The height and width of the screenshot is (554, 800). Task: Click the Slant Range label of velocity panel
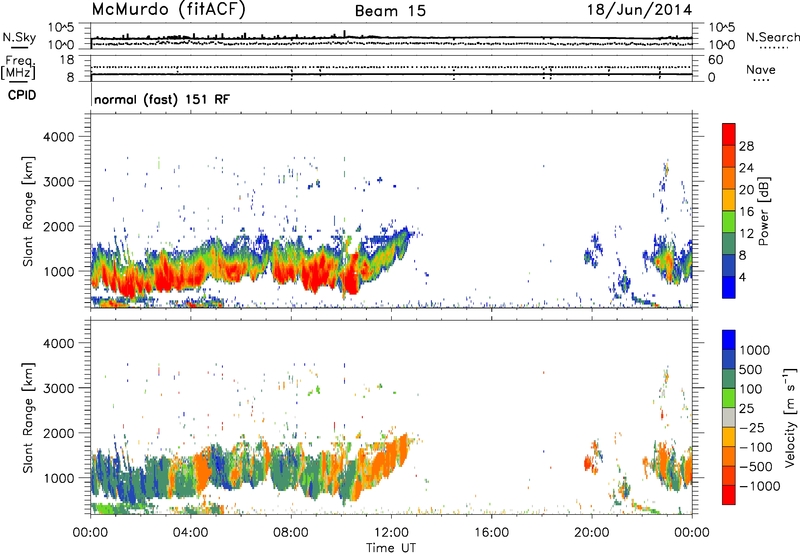point(28,418)
